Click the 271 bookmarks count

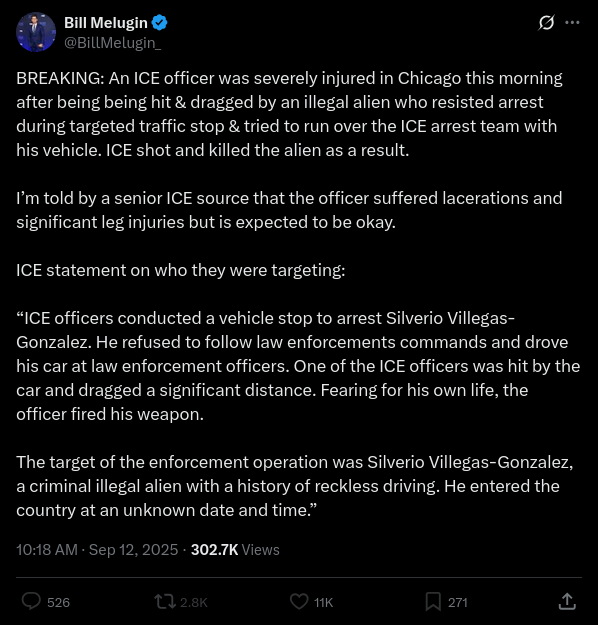(x=457, y=602)
